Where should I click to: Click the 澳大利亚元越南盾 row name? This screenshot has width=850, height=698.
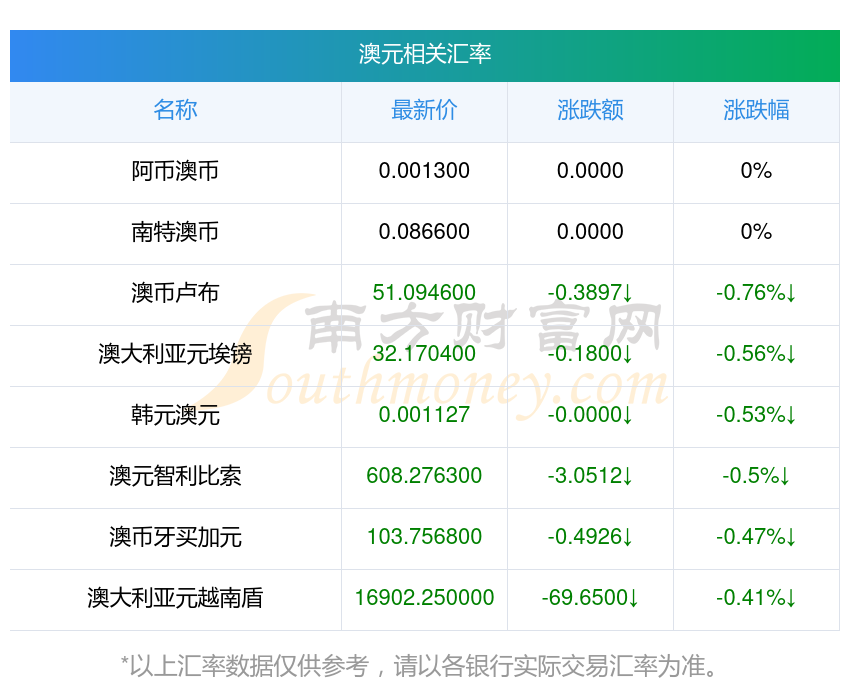pyautogui.click(x=175, y=598)
